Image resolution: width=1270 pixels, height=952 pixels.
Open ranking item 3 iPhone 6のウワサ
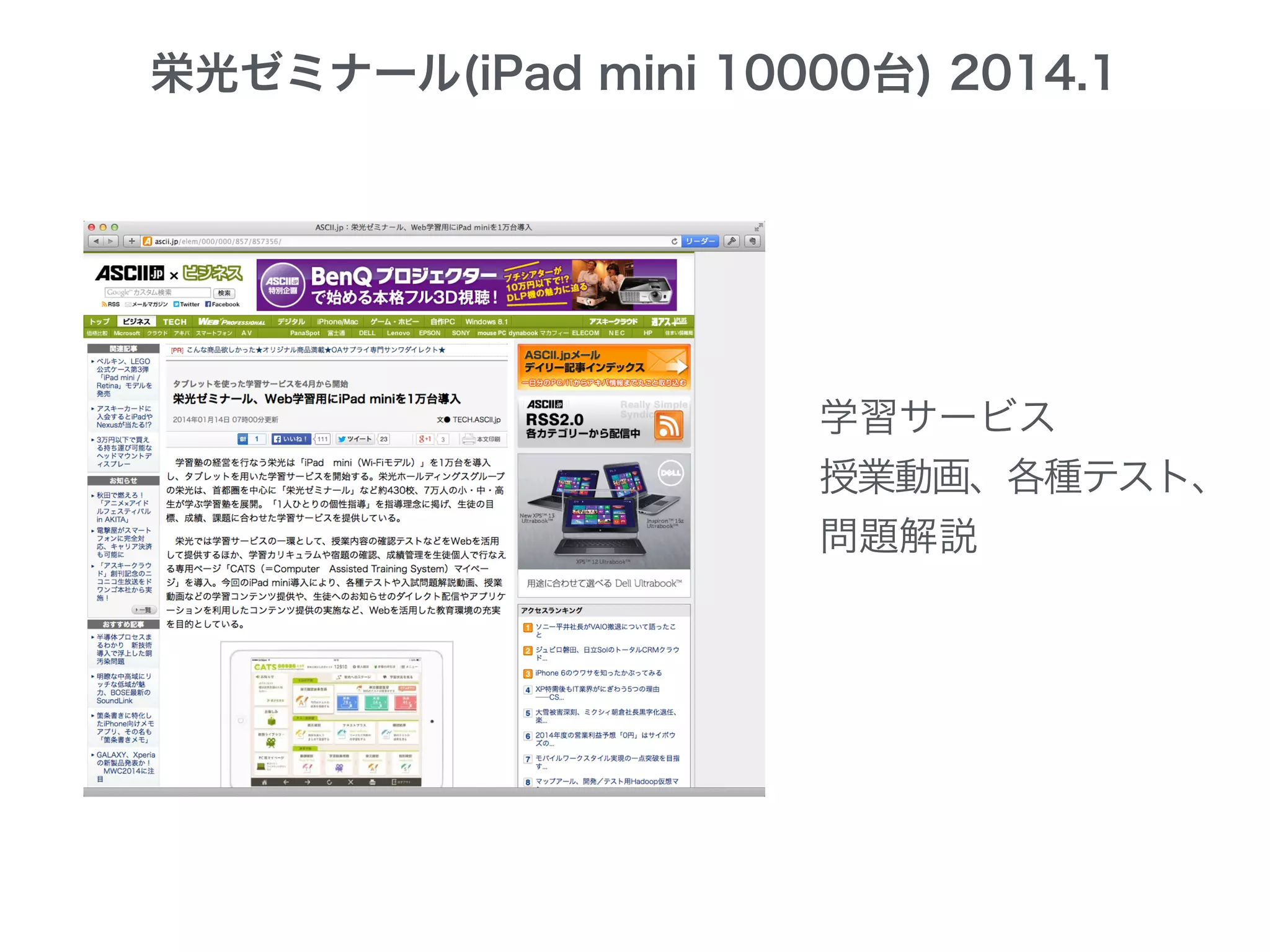coord(598,673)
